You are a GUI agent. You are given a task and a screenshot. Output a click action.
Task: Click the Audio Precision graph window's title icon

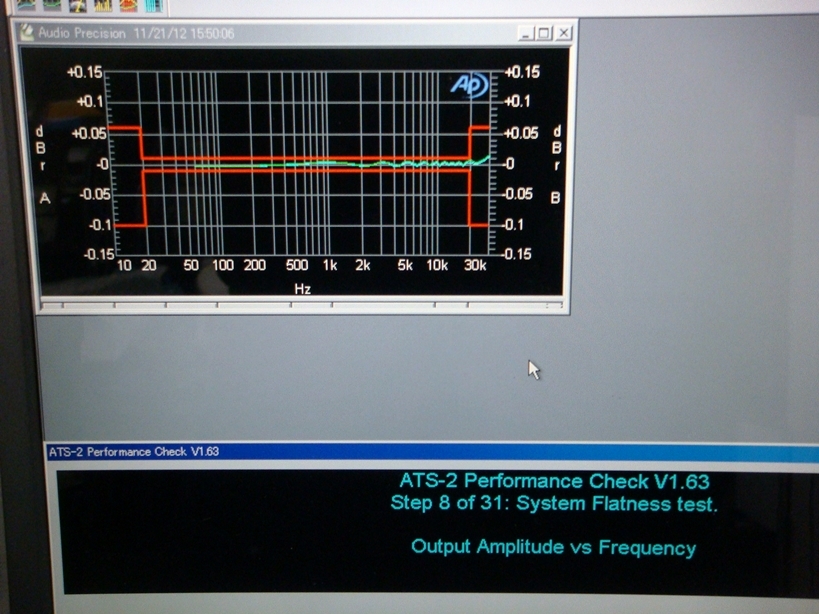click(27, 33)
